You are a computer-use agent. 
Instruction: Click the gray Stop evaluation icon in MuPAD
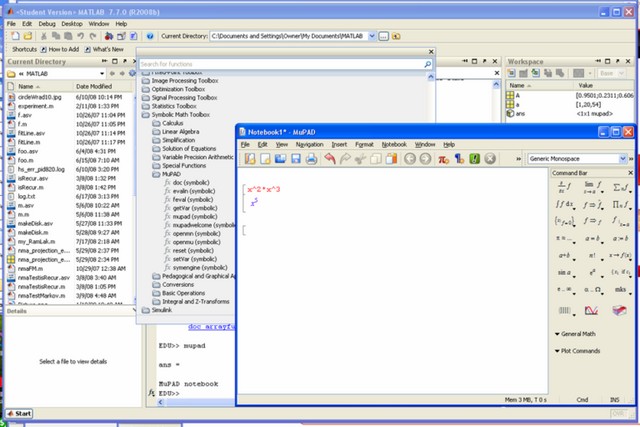click(490, 159)
